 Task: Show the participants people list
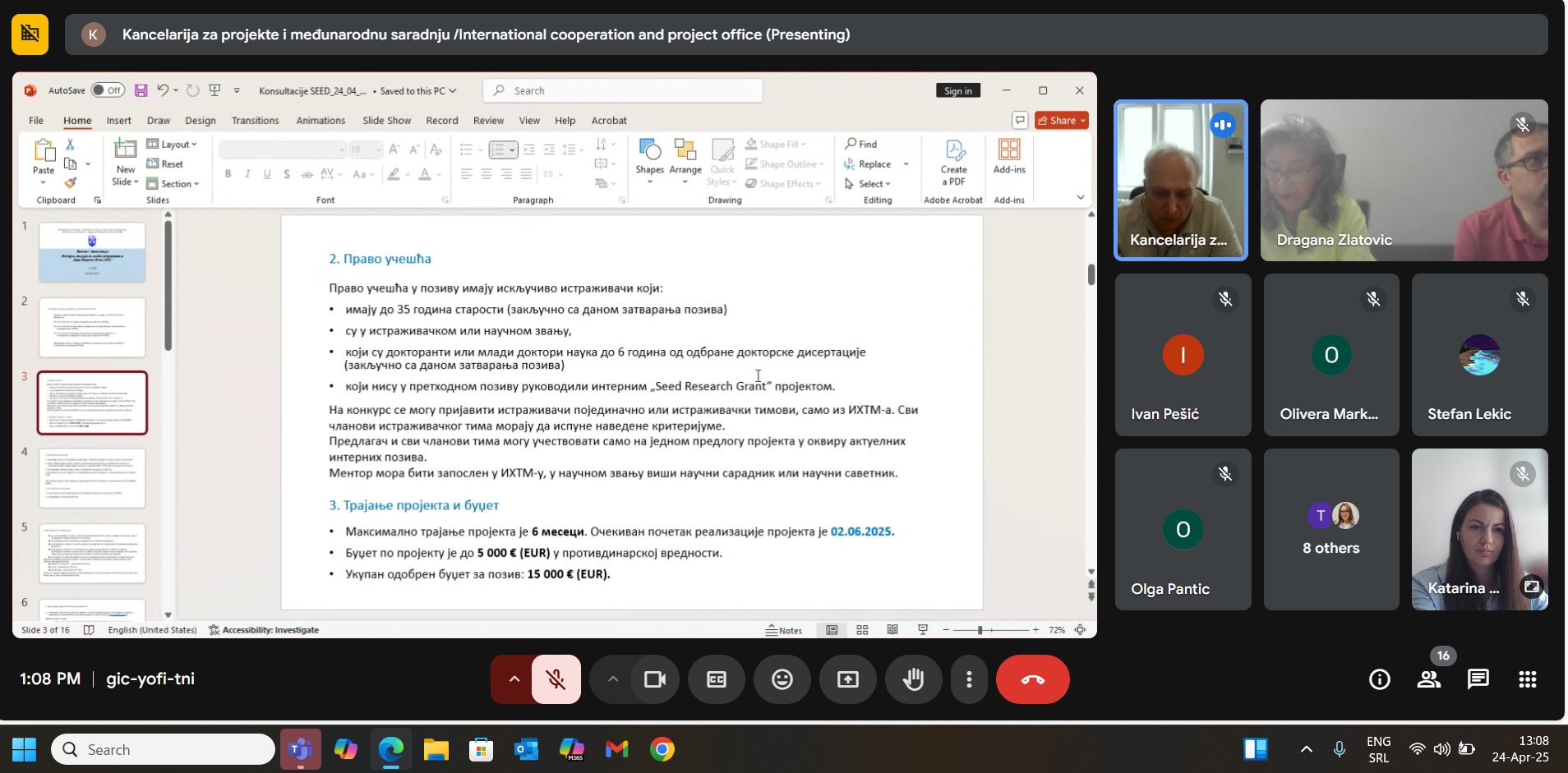pos(1429,679)
